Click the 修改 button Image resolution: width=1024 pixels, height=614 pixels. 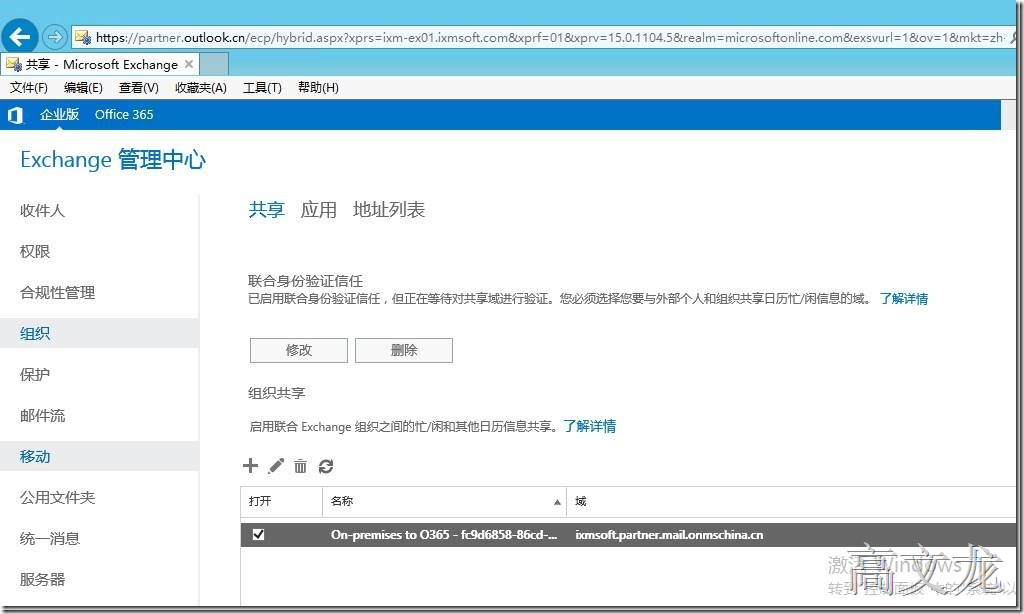[x=298, y=350]
